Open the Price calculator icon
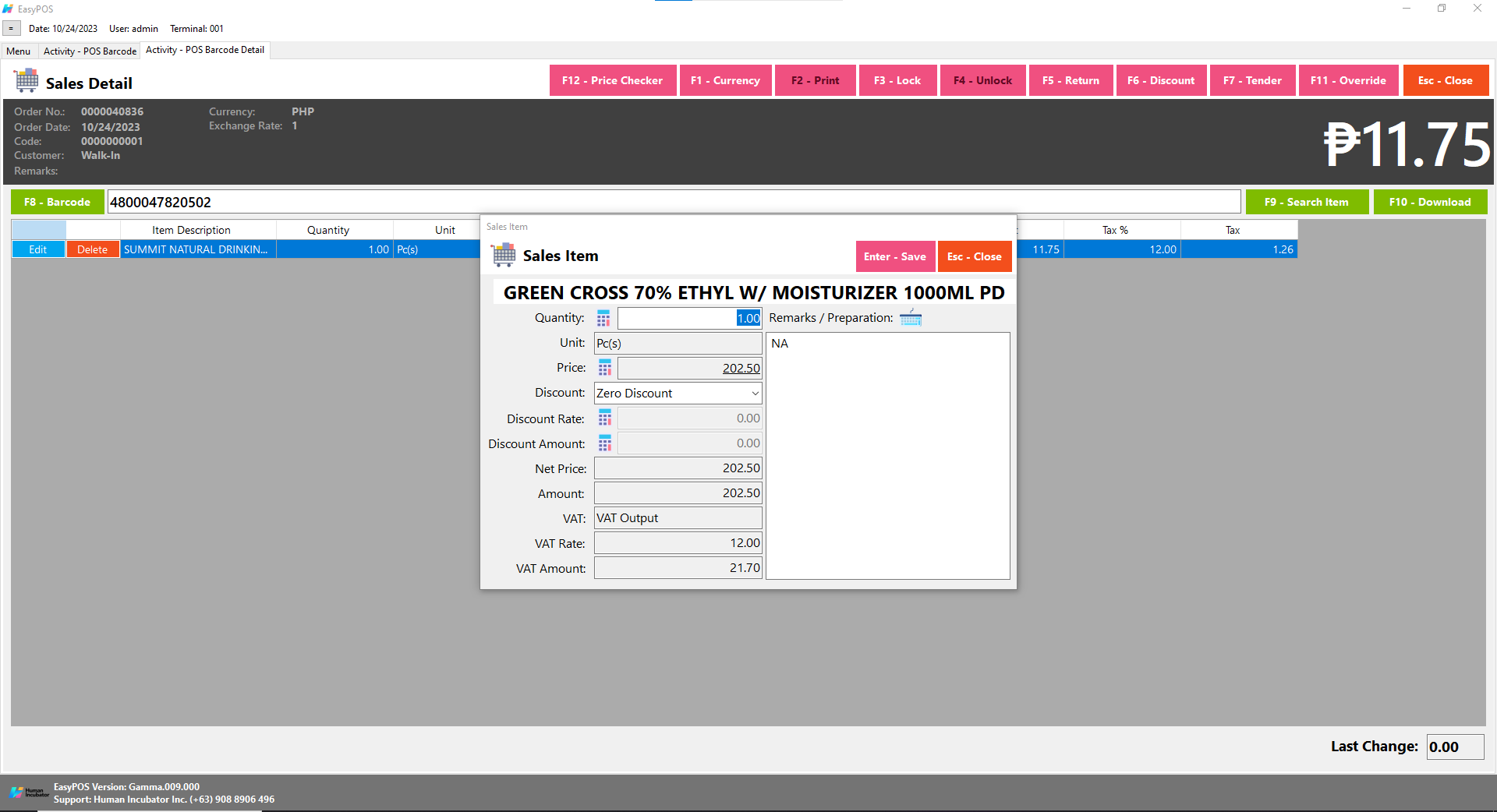 point(605,368)
